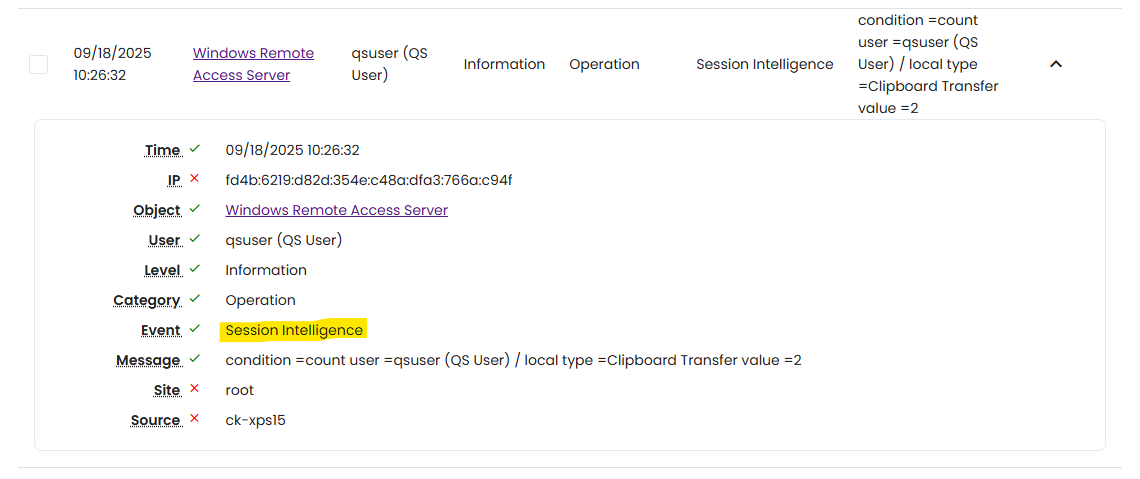1140x479 pixels.
Task: Click the green checkmark beside Message
Action: point(195,359)
